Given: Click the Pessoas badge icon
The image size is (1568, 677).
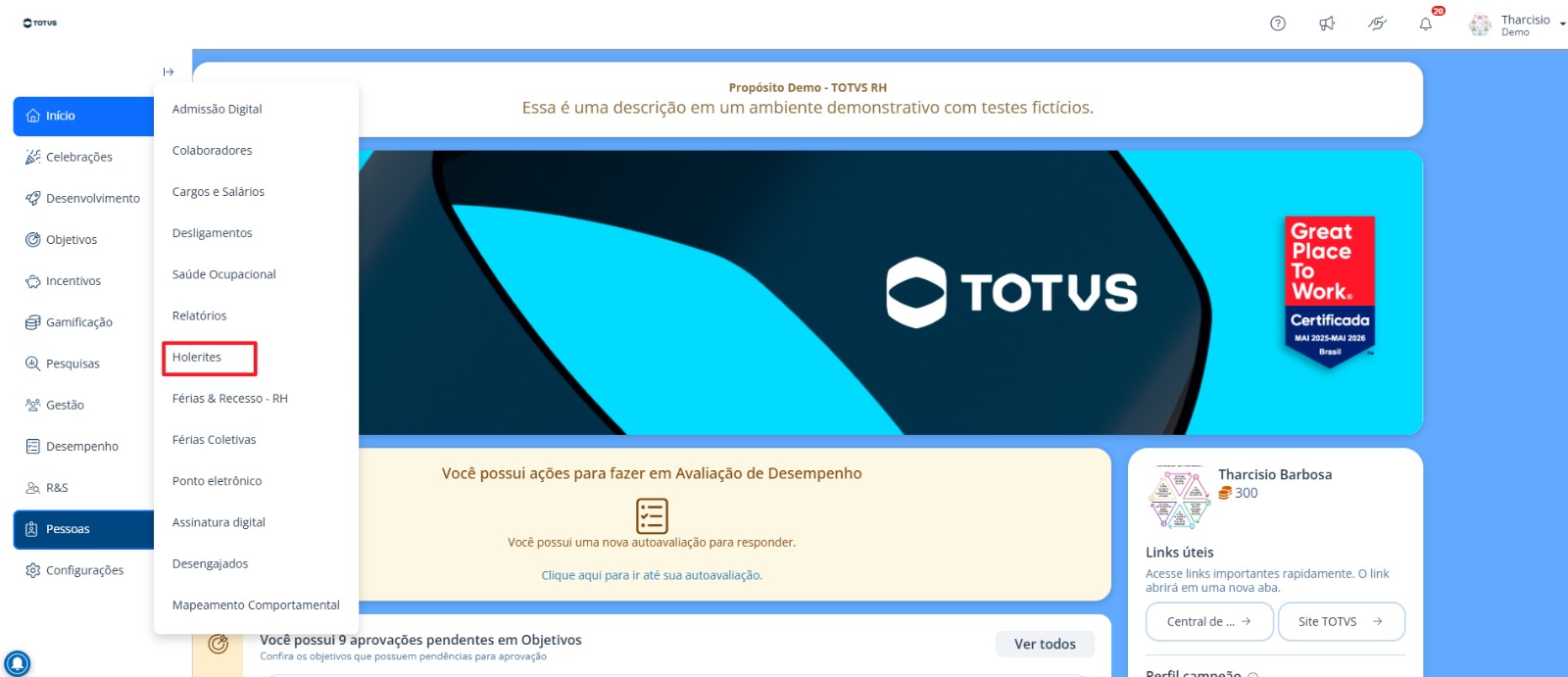Looking at the screenshot, I should (x=31, y=529).
